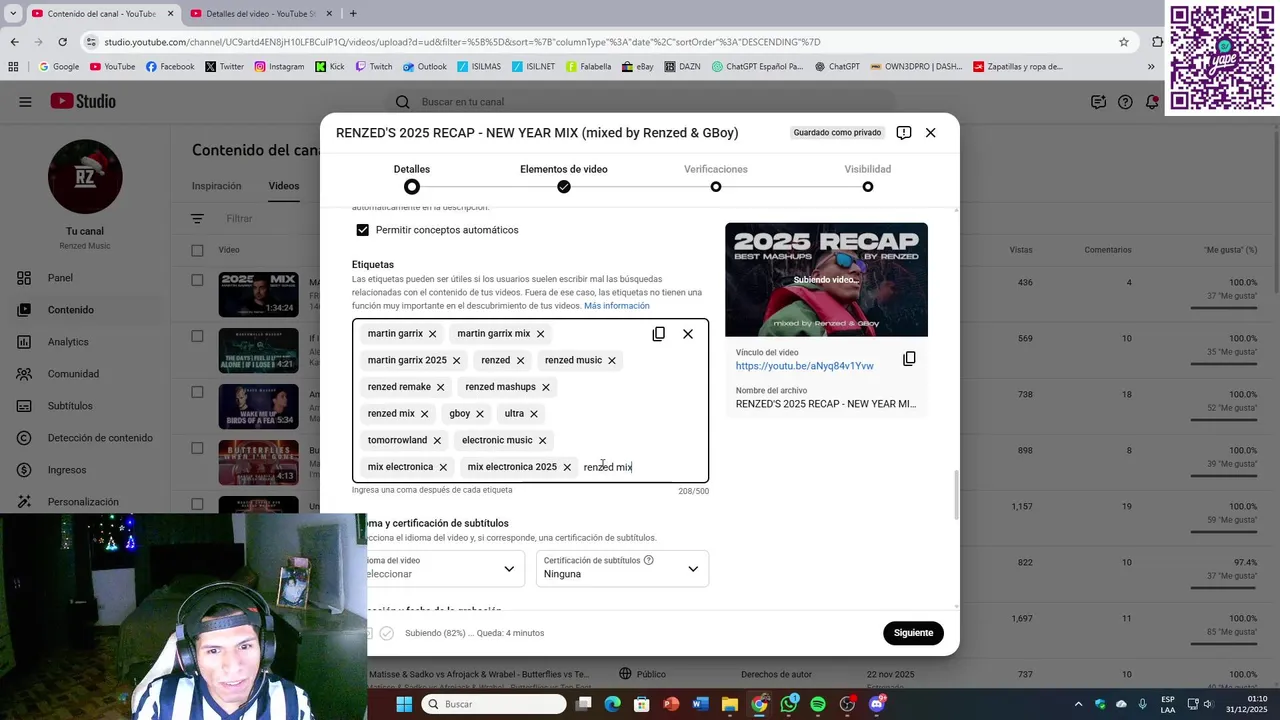The height and width of the screenshot is (720, 1280).
Task: Select the 5:34 video row checkbox
Action: click(x=197, y=392)
